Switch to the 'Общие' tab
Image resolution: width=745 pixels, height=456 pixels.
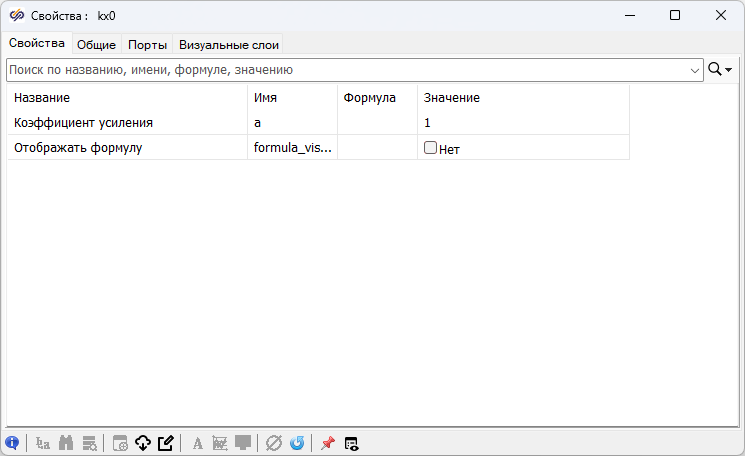[97, 44]
